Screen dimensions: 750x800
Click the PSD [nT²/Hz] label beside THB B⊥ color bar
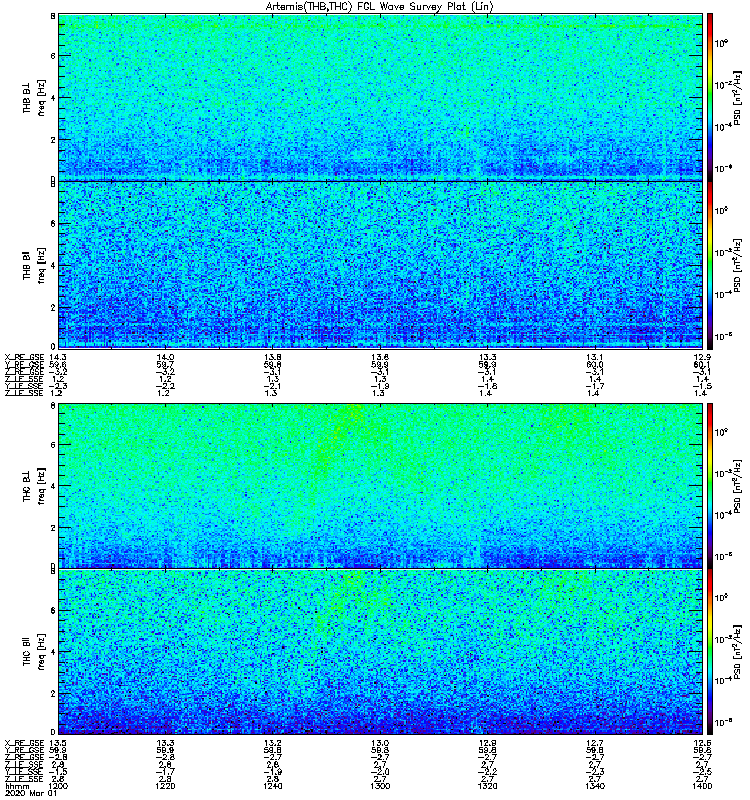tap(737, 97)
